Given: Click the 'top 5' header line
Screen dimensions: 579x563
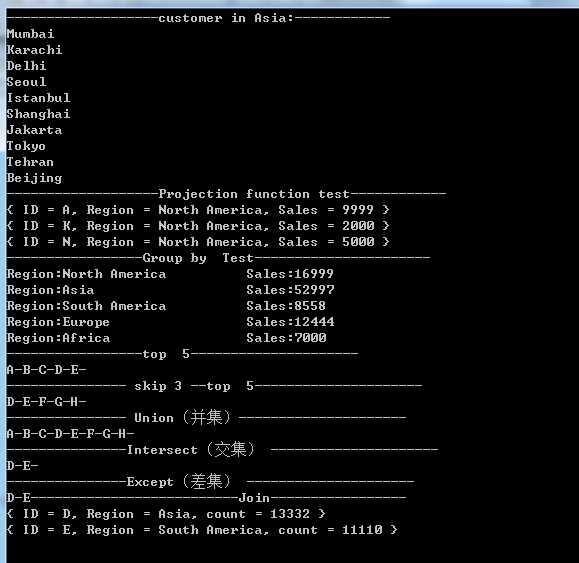Looking at the screenshot, I should tap(182, 354).
